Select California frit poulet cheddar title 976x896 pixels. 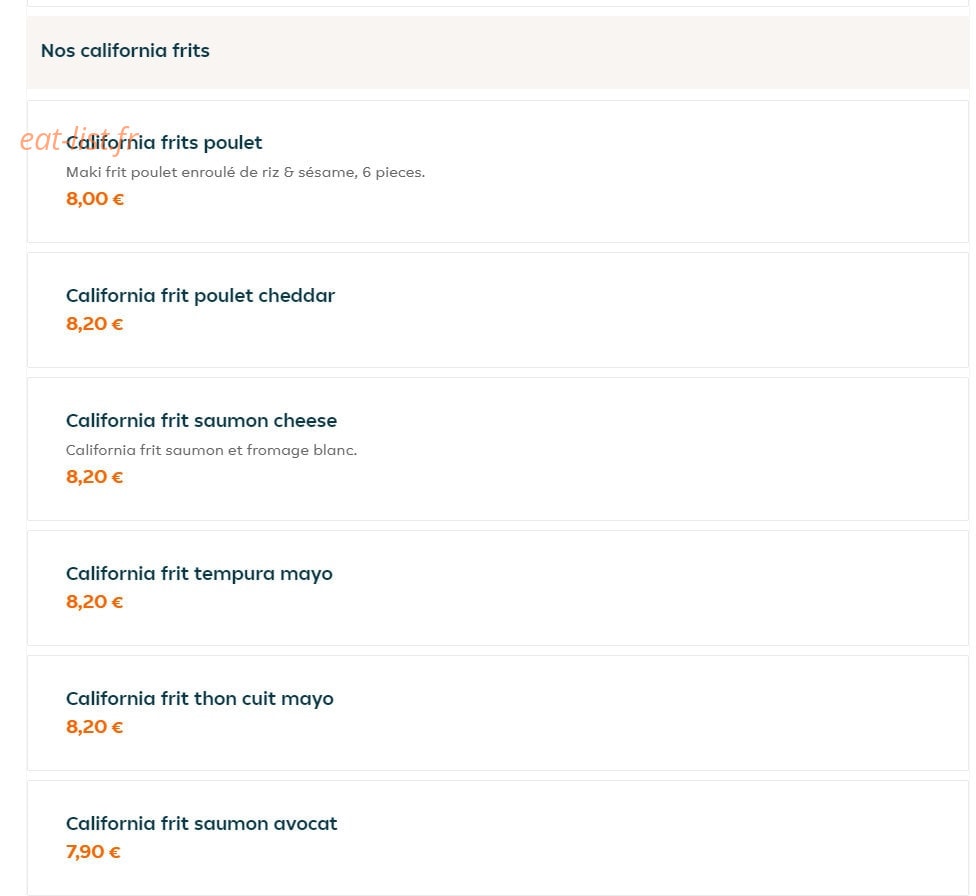[x=200, y=295]
